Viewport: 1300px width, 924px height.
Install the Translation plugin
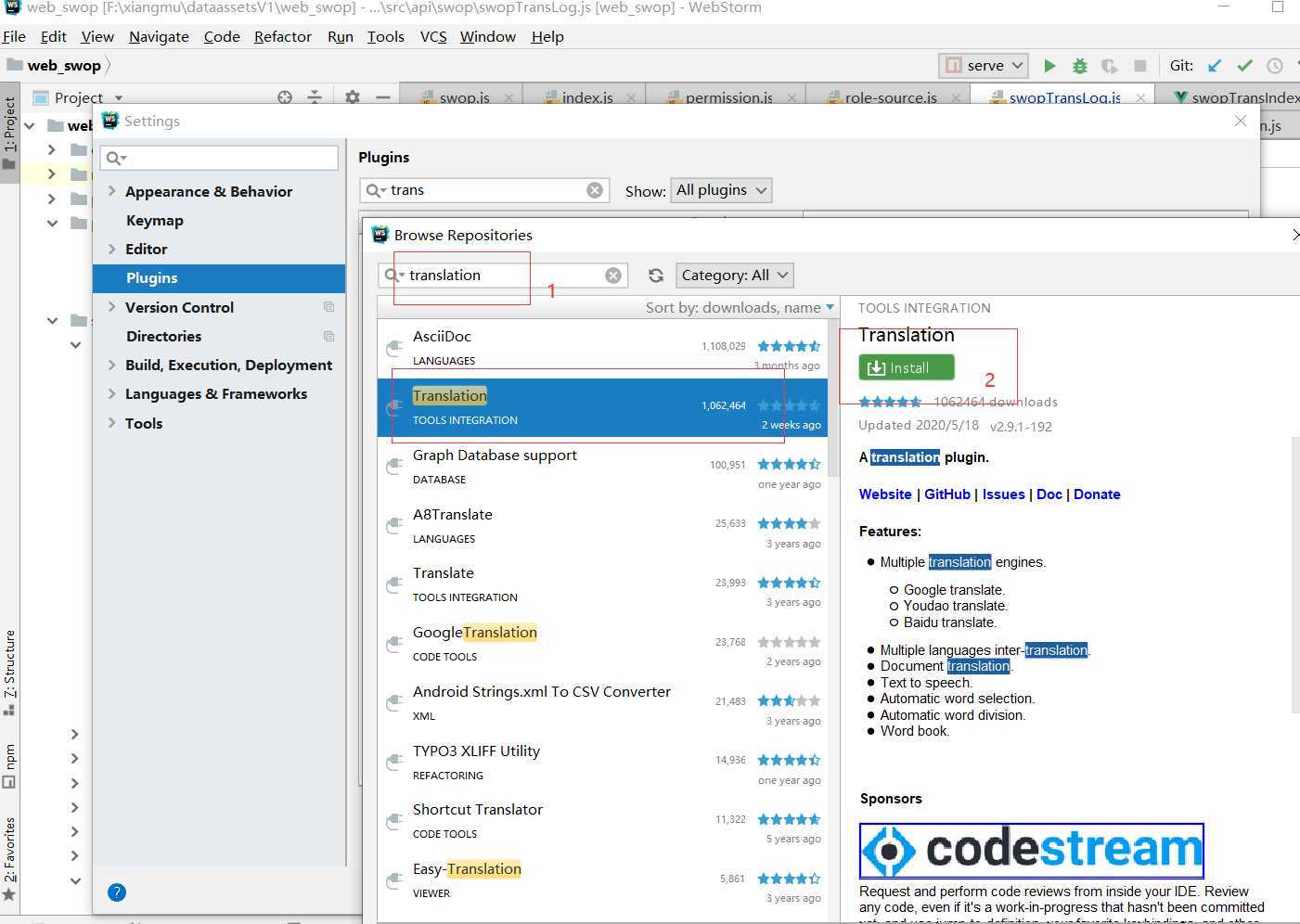[x=907, y=368]
